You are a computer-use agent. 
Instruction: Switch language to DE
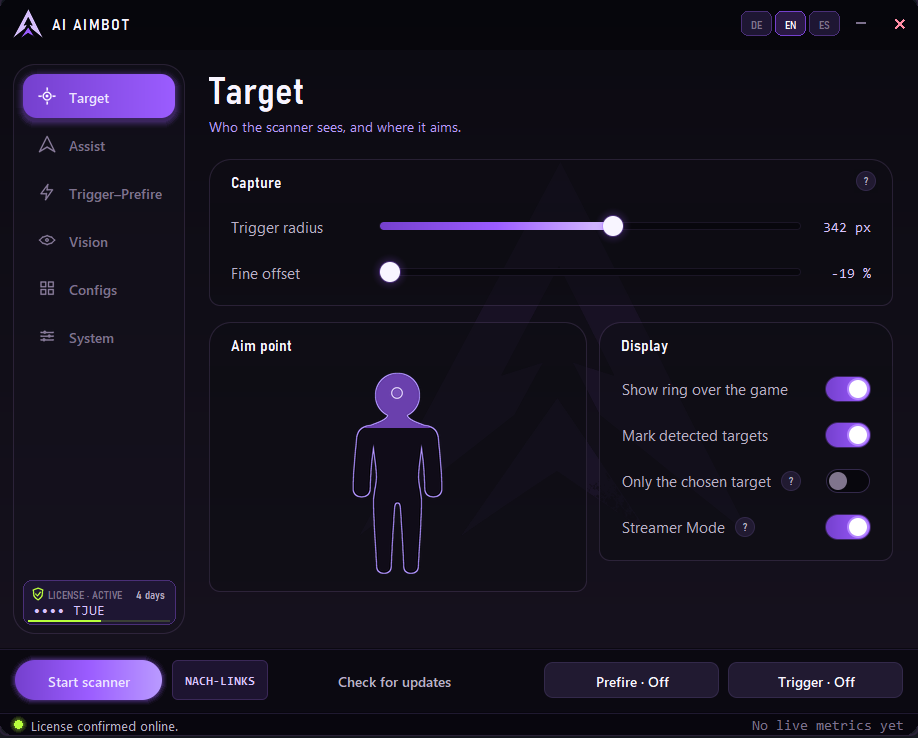coord(756,25)
